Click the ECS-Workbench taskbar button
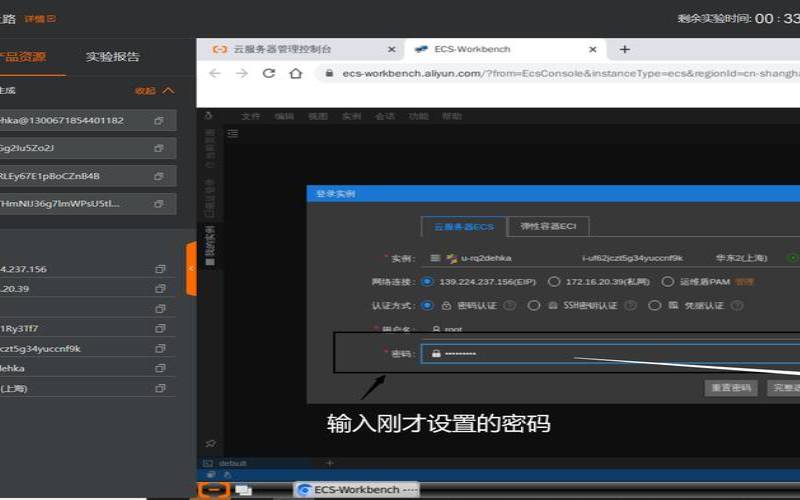 [357, 490]
